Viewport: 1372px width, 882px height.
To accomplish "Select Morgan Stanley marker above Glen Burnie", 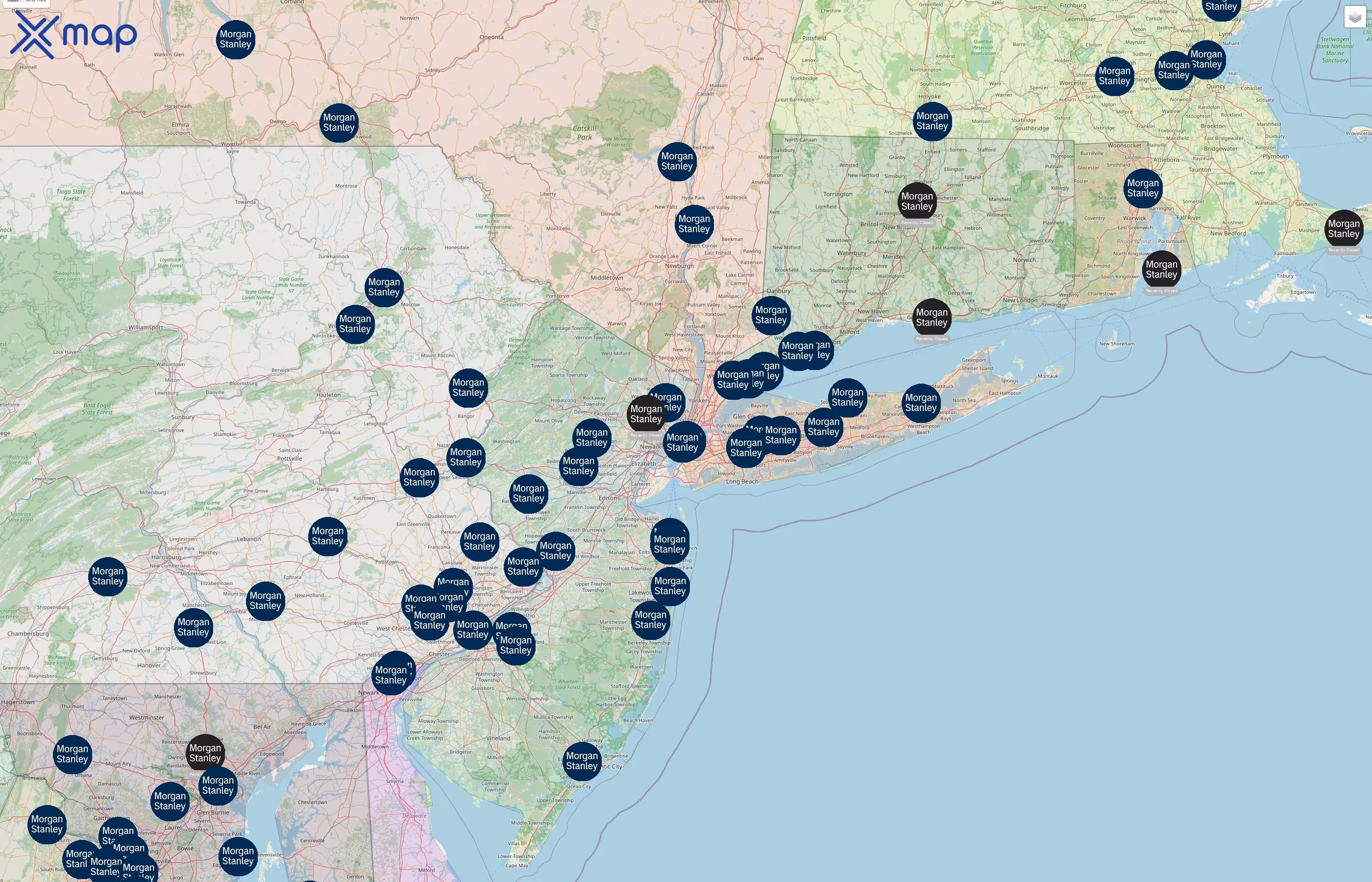I will click(218, 786).
